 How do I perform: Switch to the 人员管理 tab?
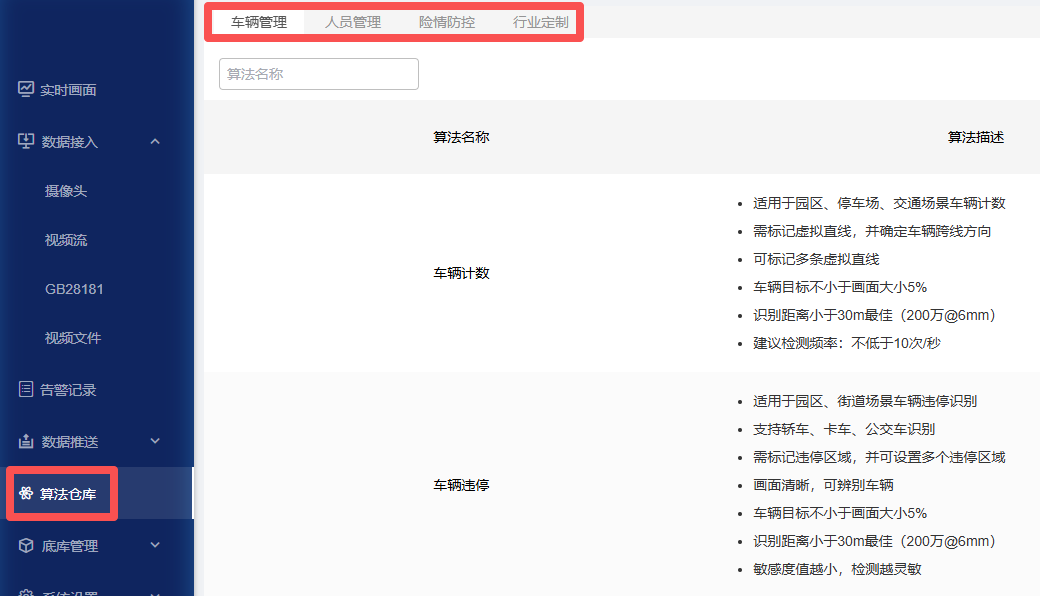click(353, 22)
